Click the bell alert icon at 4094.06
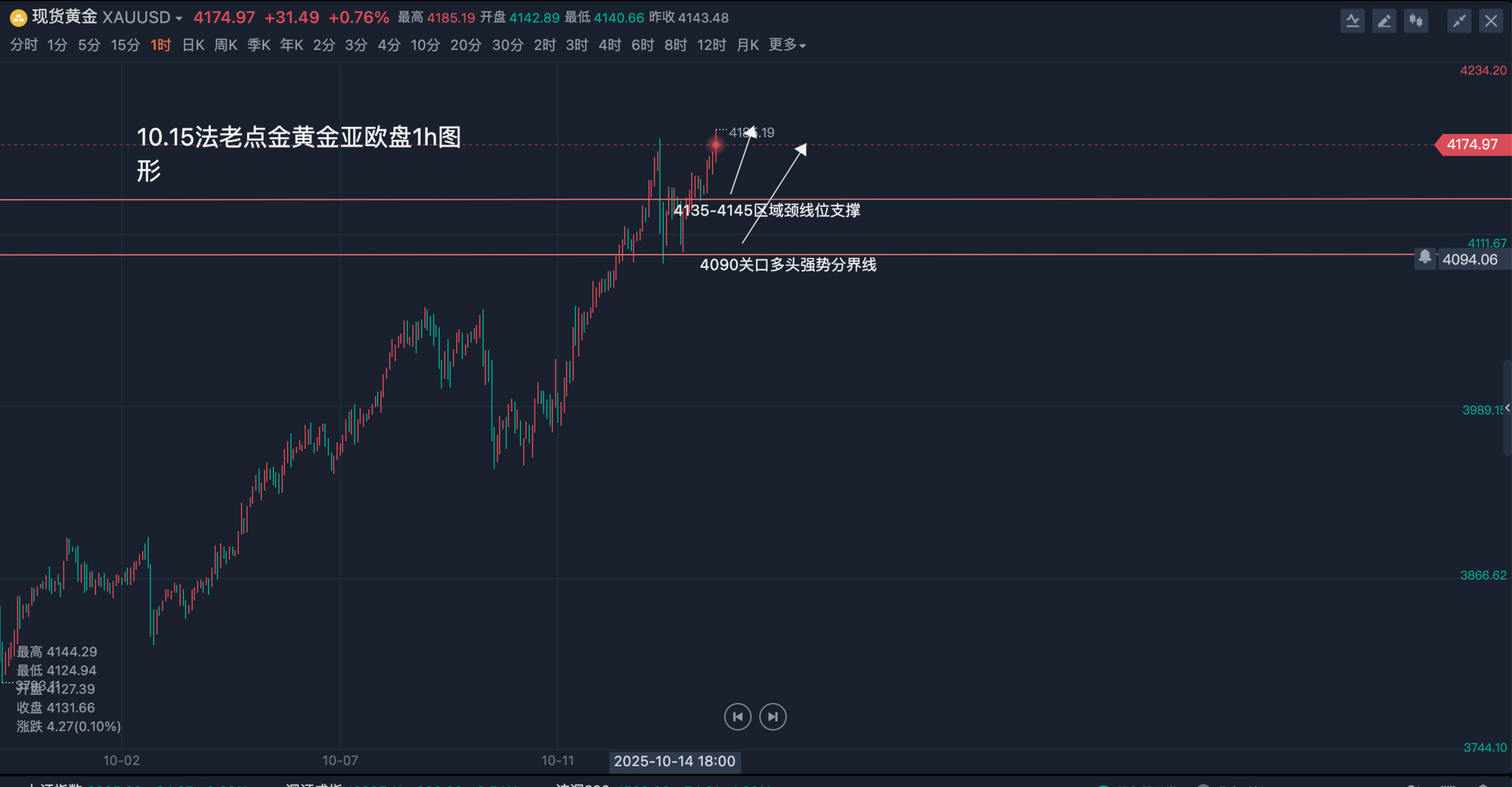This screenshot has width=1512, height=787. [1424, 258]
